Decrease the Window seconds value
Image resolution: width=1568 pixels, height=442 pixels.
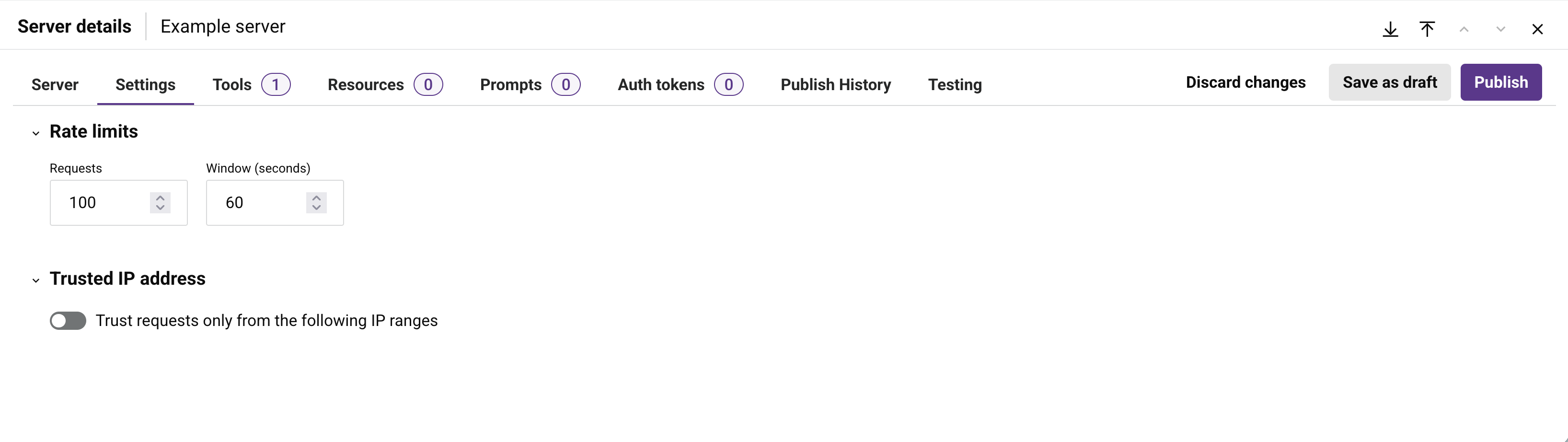pos(316,208)
